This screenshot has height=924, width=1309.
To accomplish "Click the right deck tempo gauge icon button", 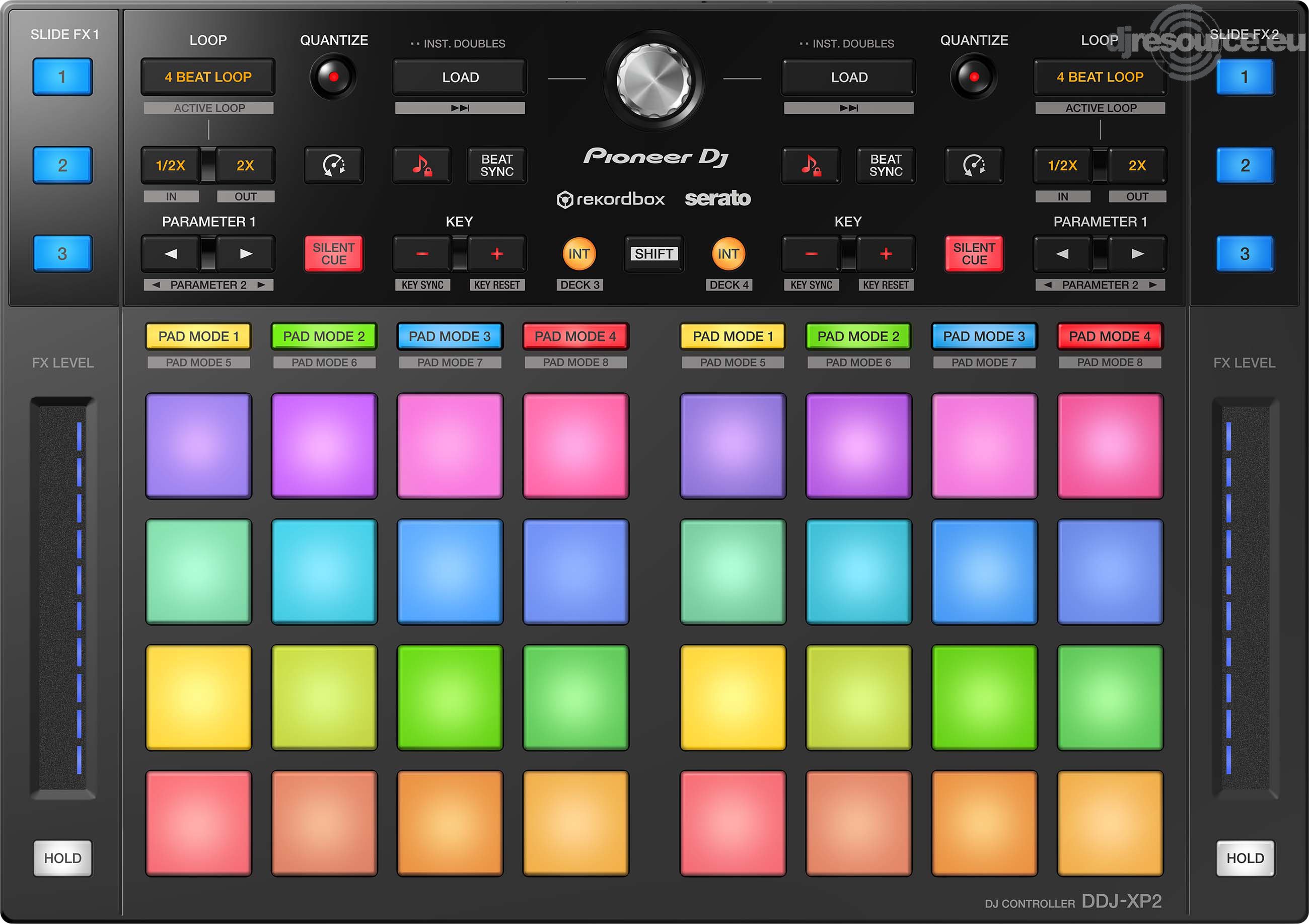I will click(x=974, y=165).
